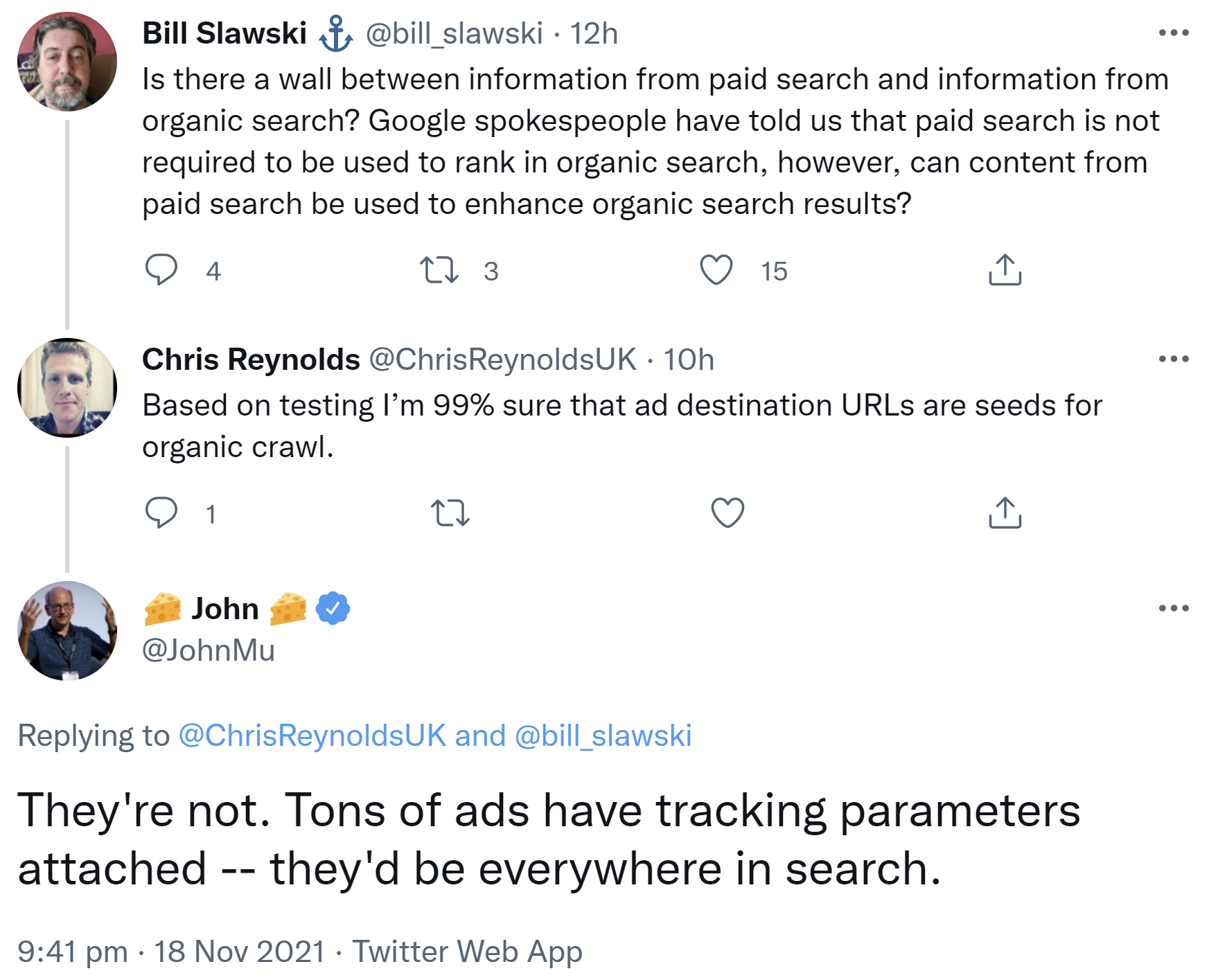This screenshot has height=980, width=1209.
Task: Open the more options menu on John's tweet
Action: pos(1175,607)
